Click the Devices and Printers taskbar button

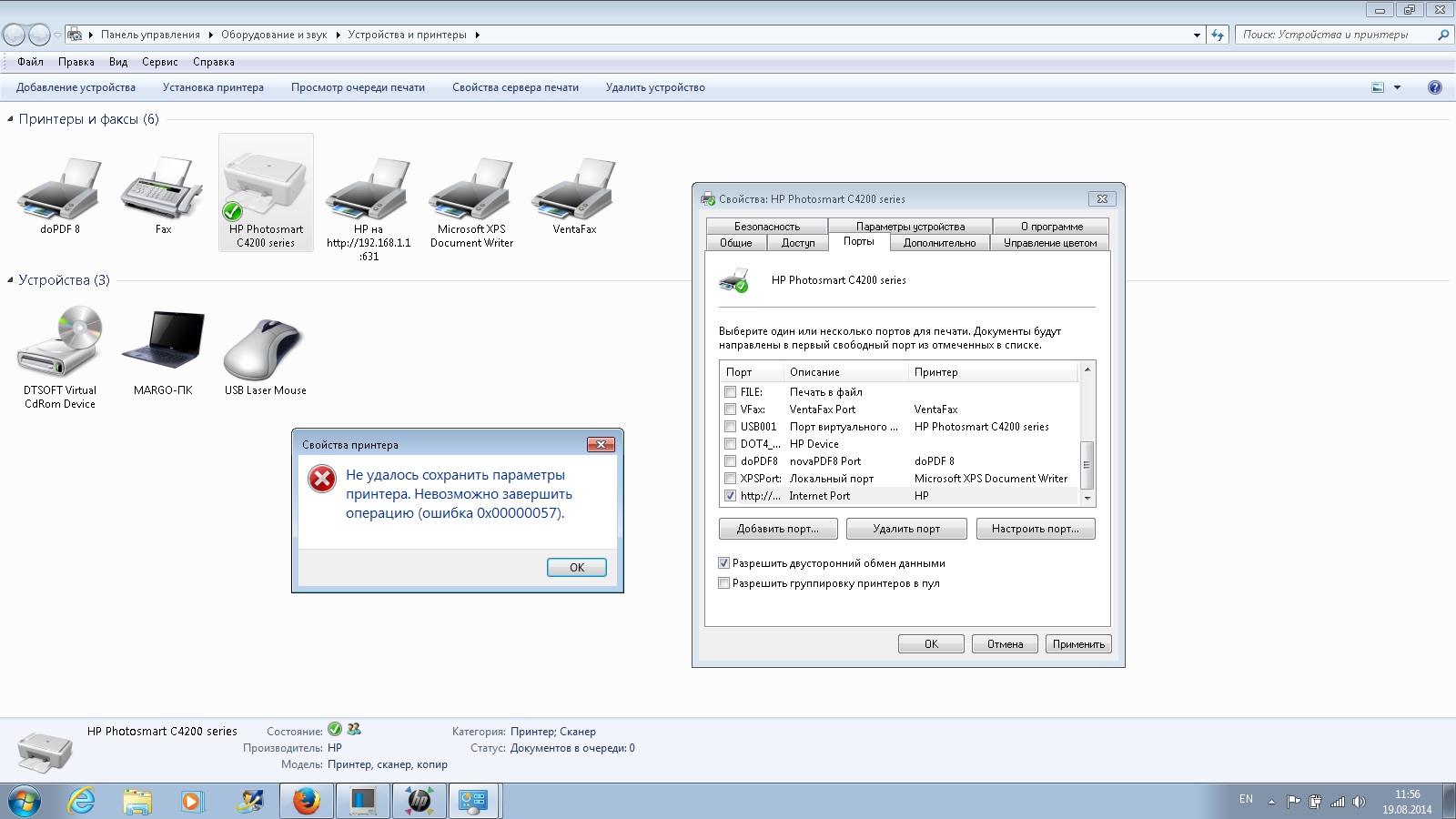[474, 801]
